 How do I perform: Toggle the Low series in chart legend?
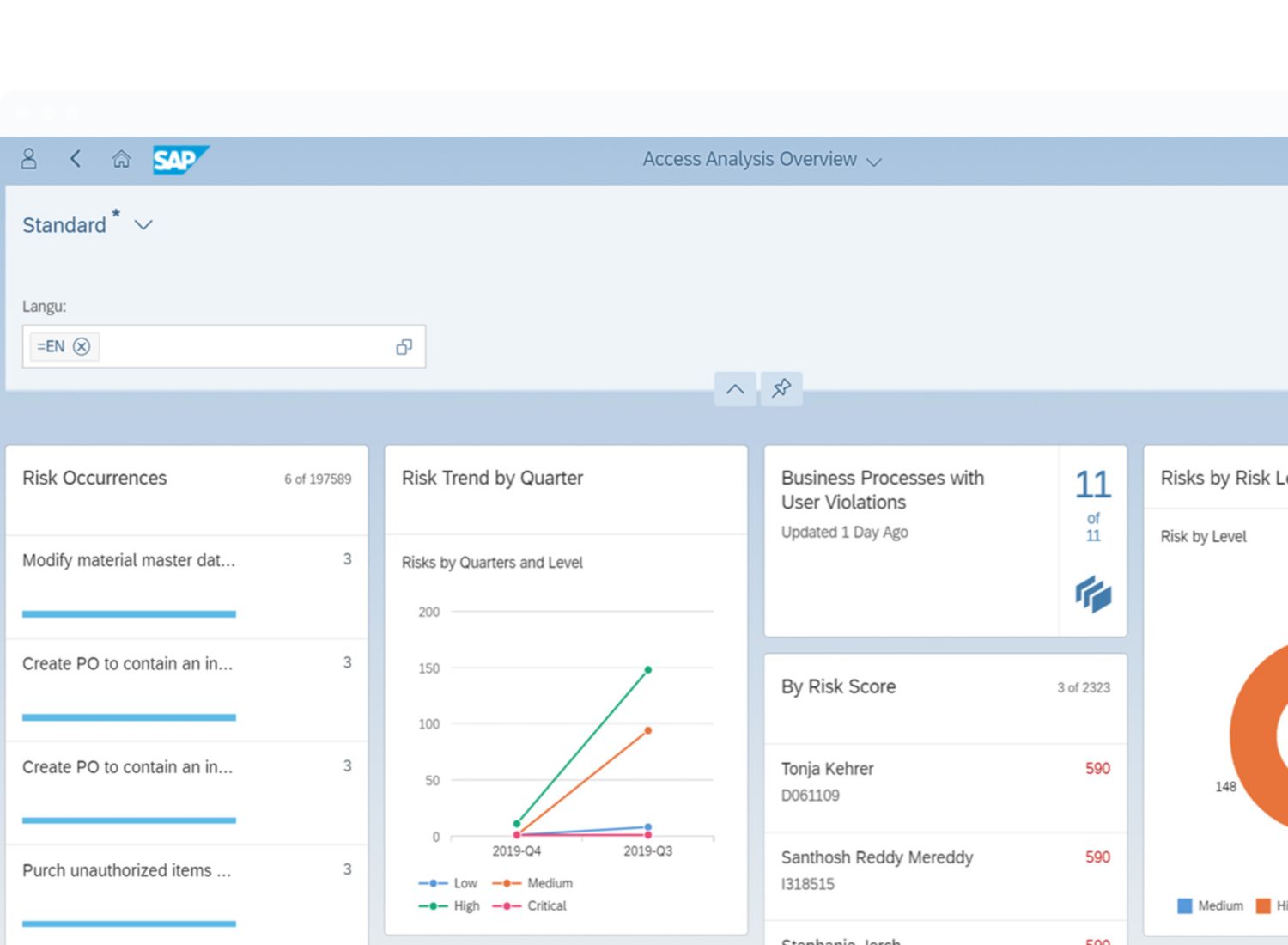[448, 883]
